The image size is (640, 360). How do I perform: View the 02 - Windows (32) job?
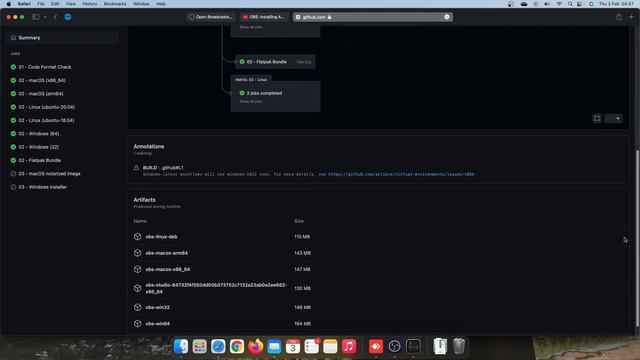[x=38, y=147]
